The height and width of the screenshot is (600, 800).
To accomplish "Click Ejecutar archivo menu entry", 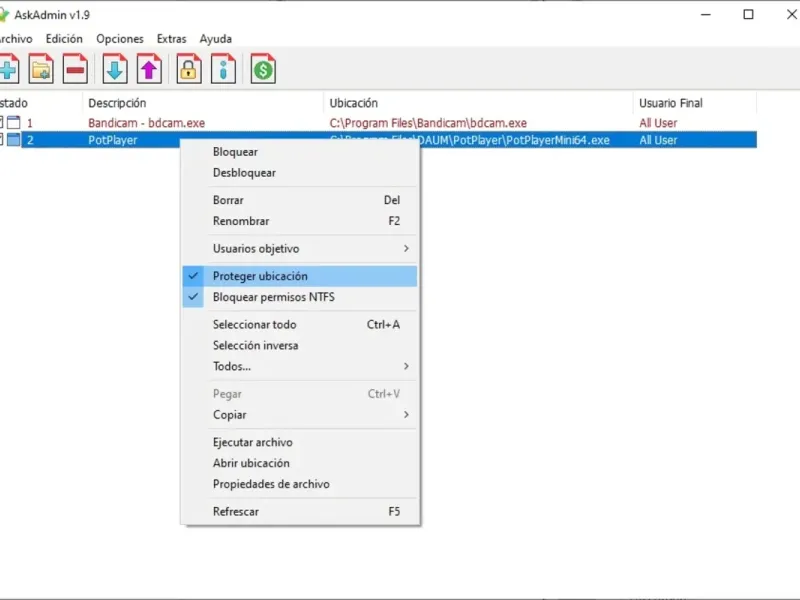I will point(300,442).
